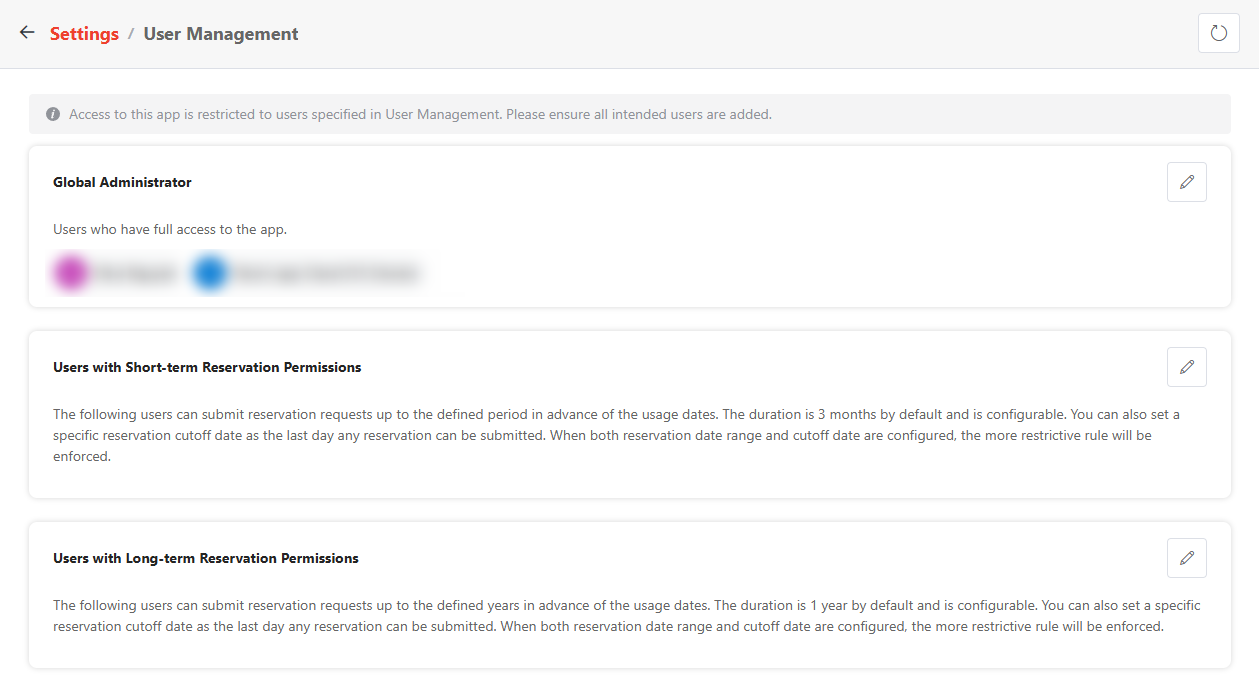Click the Short-term Reservation Permissions heading
1259x678 pixels.
(207, 367)
